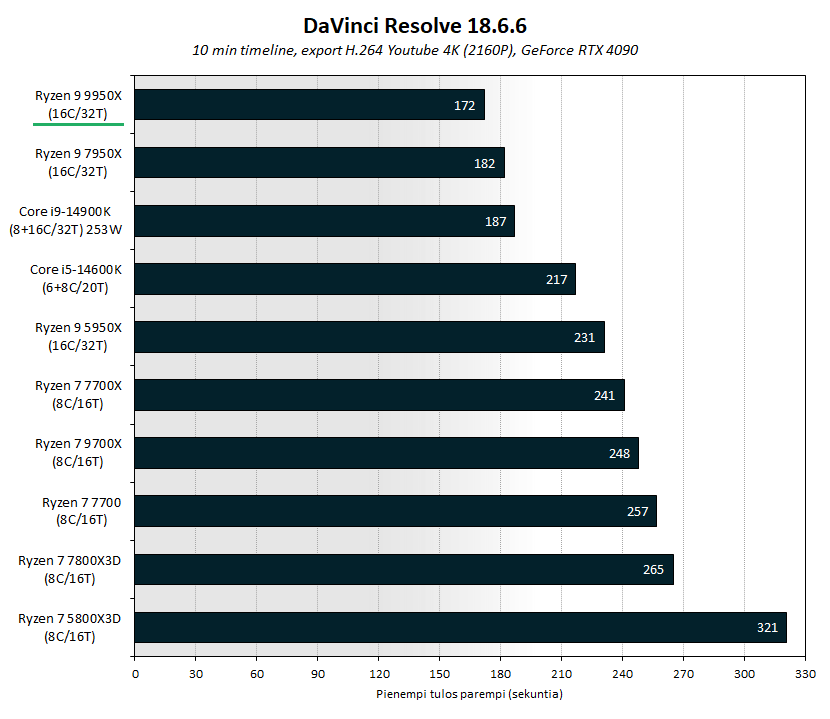830x719 pixels.
Task: Select the axis tick label '300'
Action: coord(744,674)
